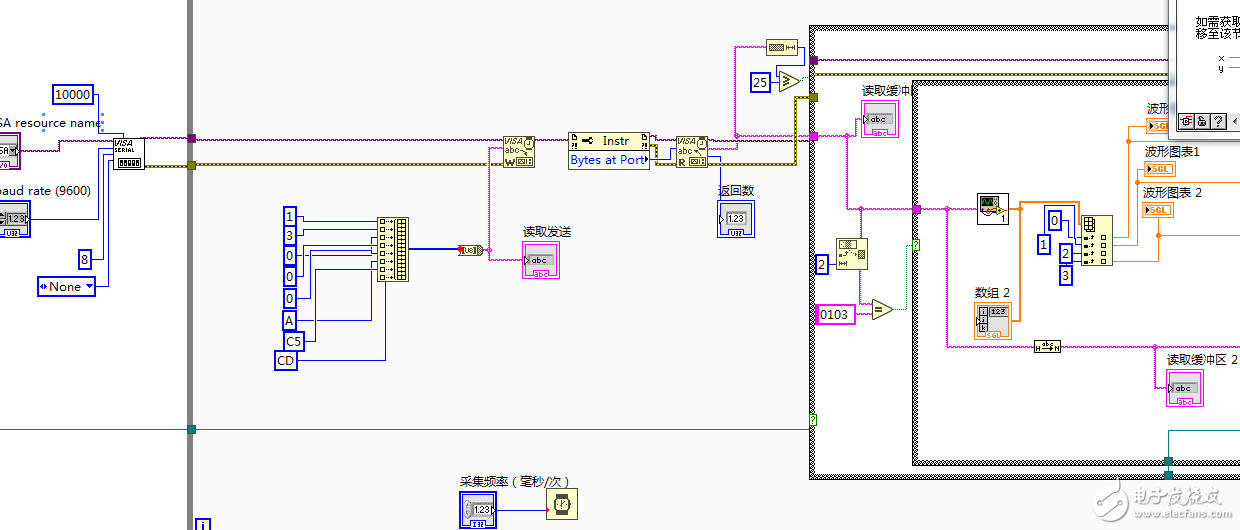The image size is (1240, 530).
Task: Toggle the Context Help lock button
Action: 1202,120
